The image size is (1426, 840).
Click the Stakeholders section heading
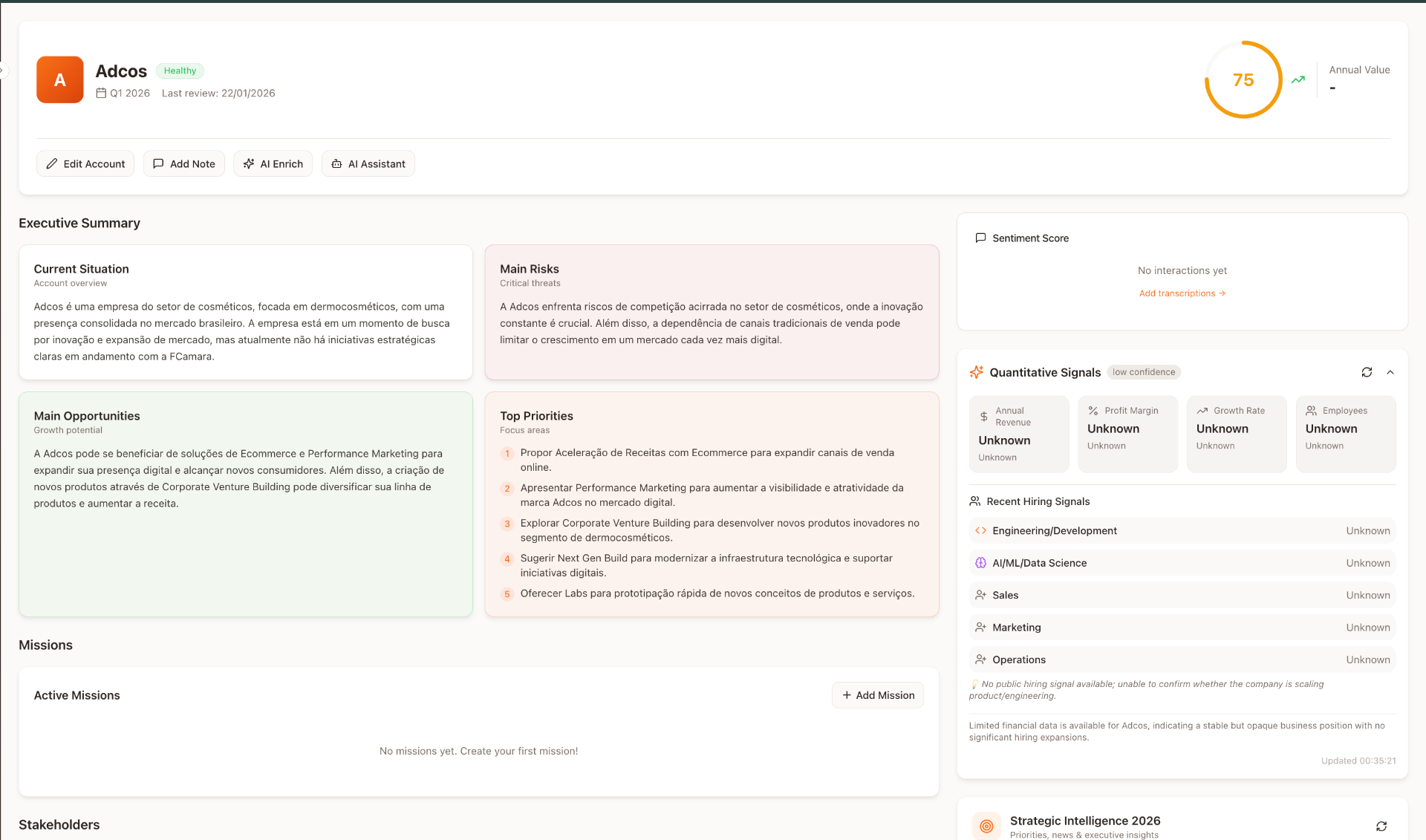click(x=59, y=824)
